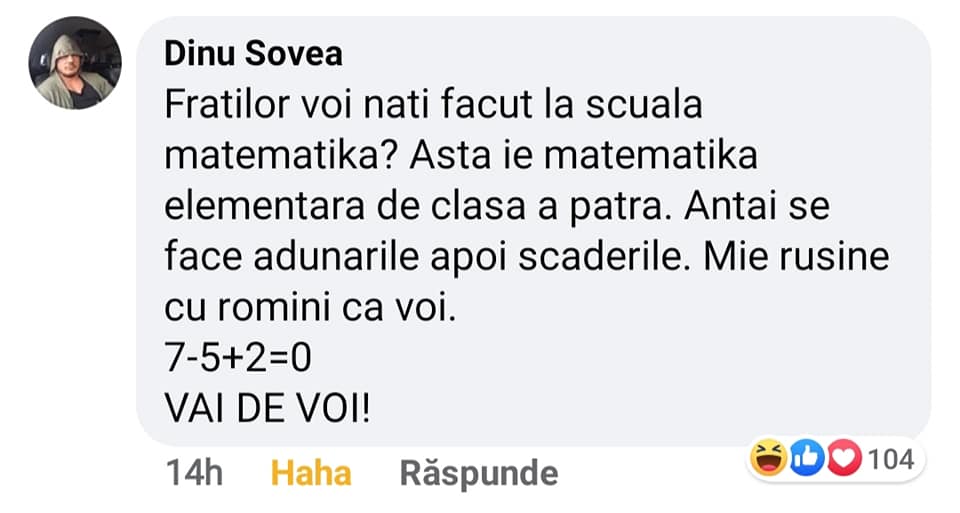Open the Dinu Sovea profile name link
The height and width of the screenshot is (513, 960).
click(x=253, y=53)
